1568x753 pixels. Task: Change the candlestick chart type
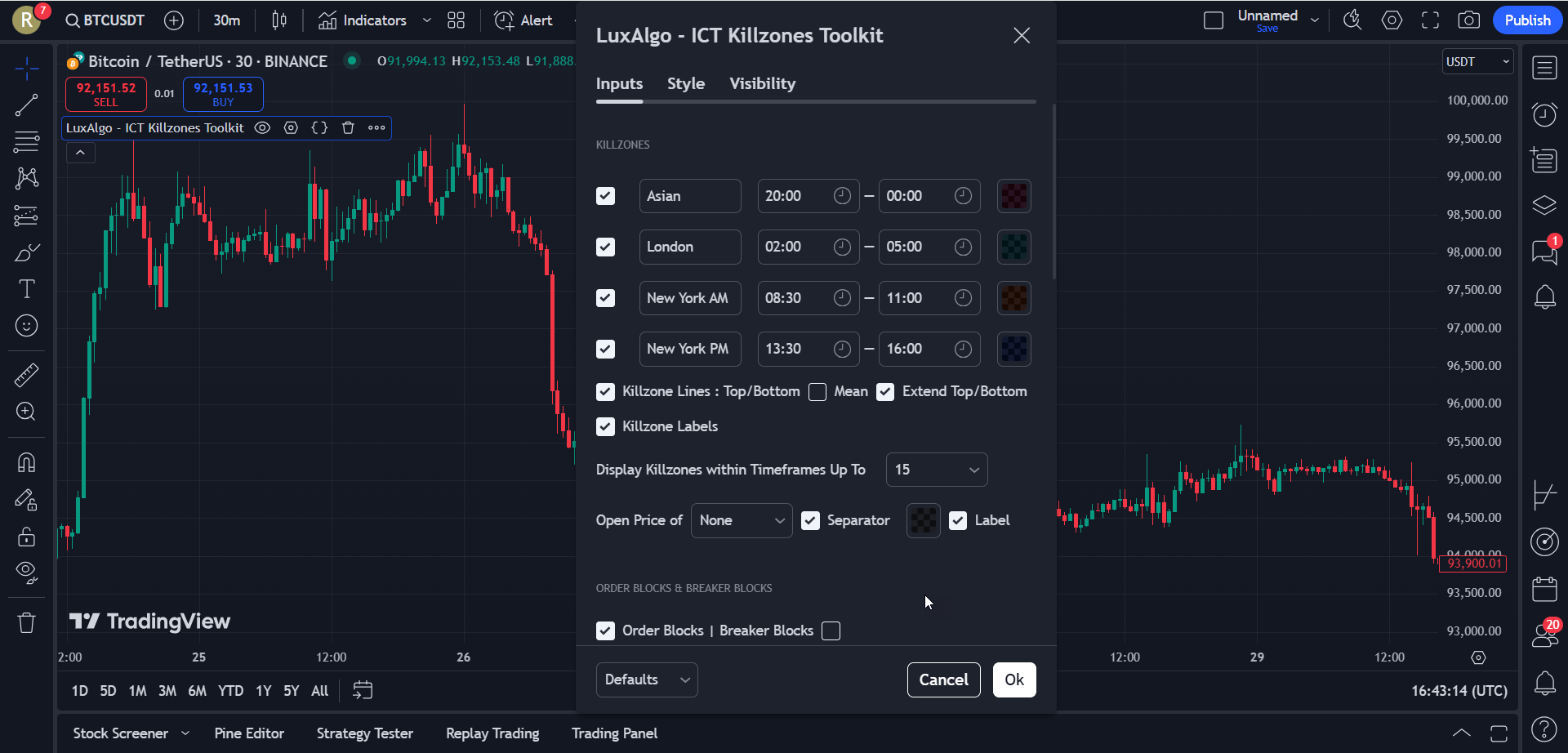point(279,20)
